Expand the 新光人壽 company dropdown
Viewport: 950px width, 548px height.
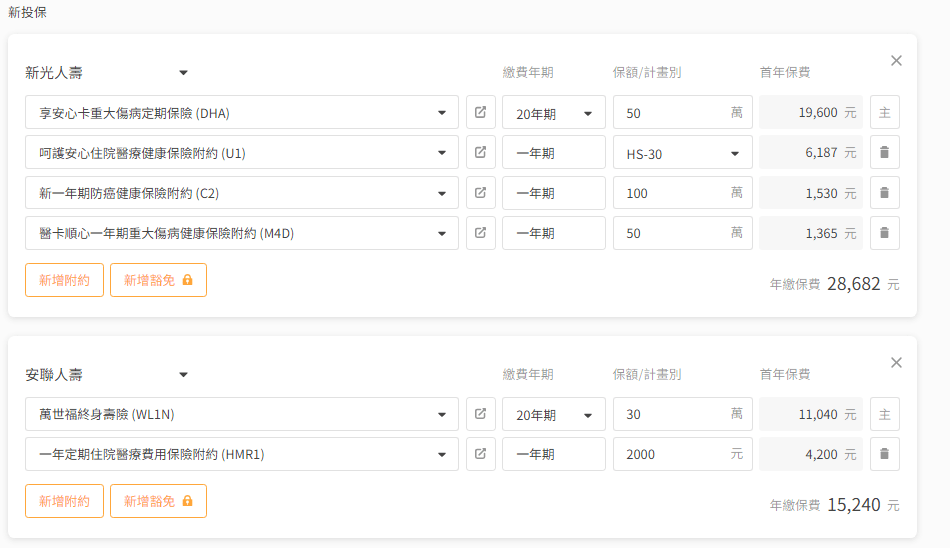tap(183, 73)
